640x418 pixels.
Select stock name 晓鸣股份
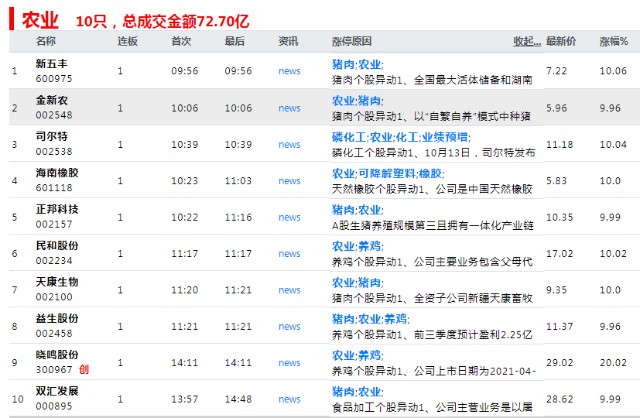tap(57, 354)
